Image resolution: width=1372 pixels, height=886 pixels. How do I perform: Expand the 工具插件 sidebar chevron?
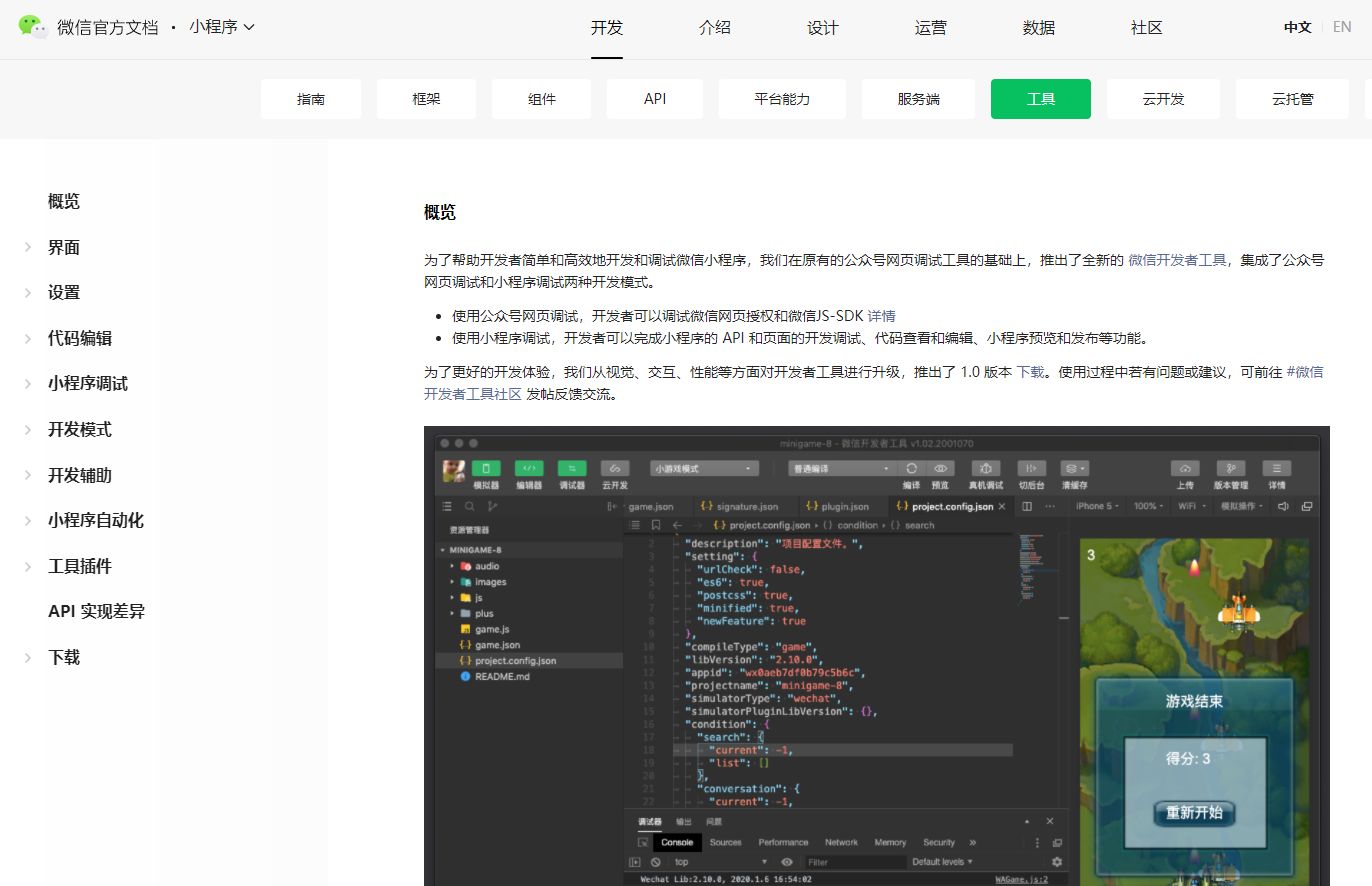pyautogui.click(x=28, y=566)
